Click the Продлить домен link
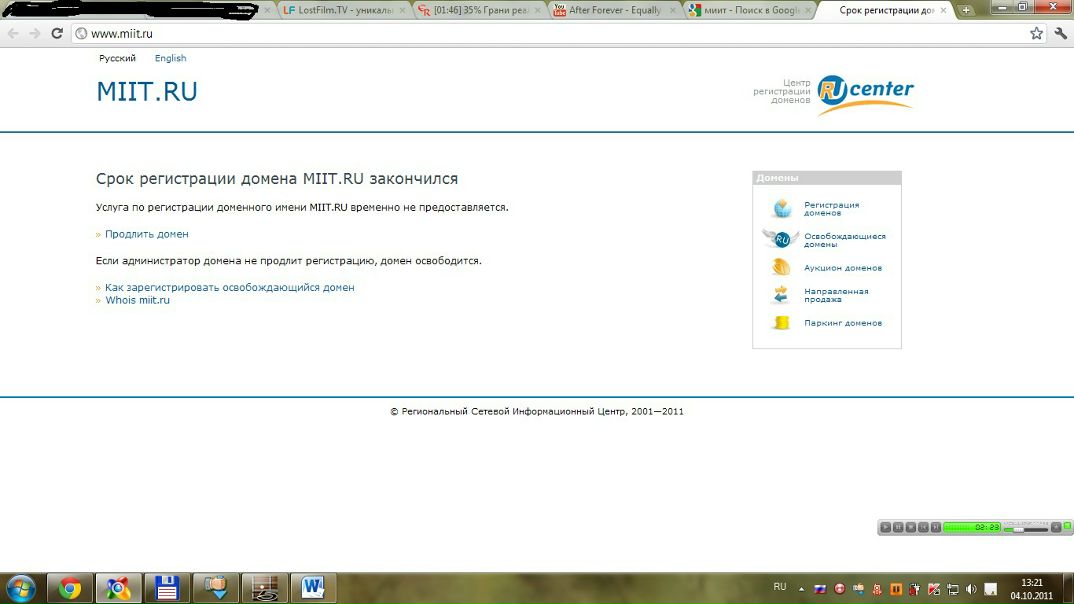1074x604 pixels. click(x=146, y=234)
